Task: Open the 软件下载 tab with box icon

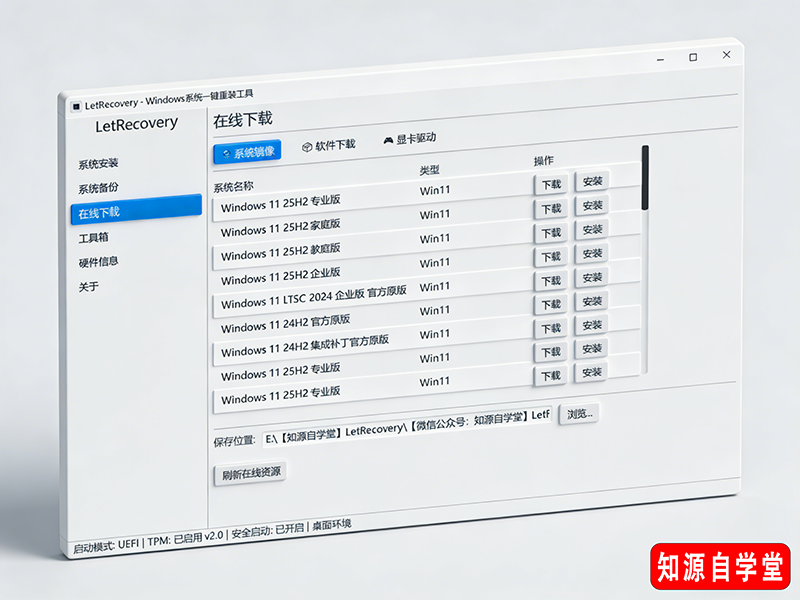Action: [x=329, y=145]
